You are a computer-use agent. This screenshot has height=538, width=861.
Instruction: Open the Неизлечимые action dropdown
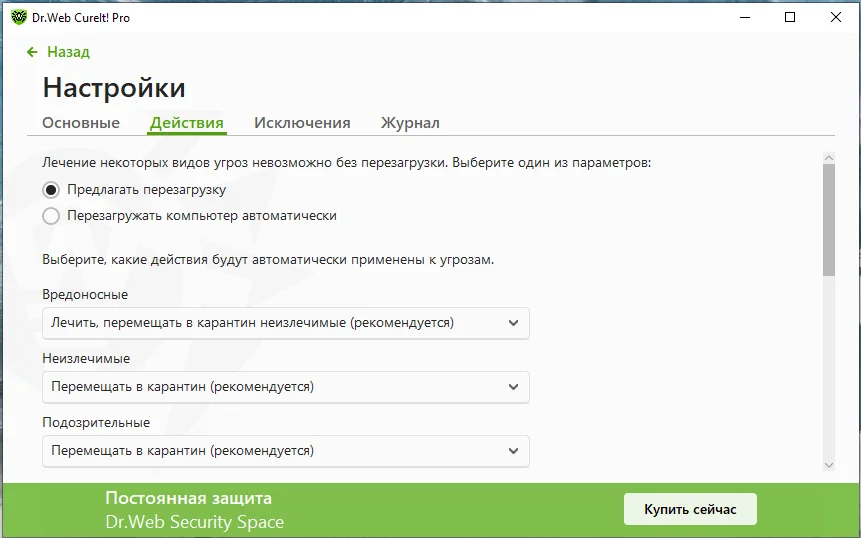pyautogui.click(x=286, y=387)
